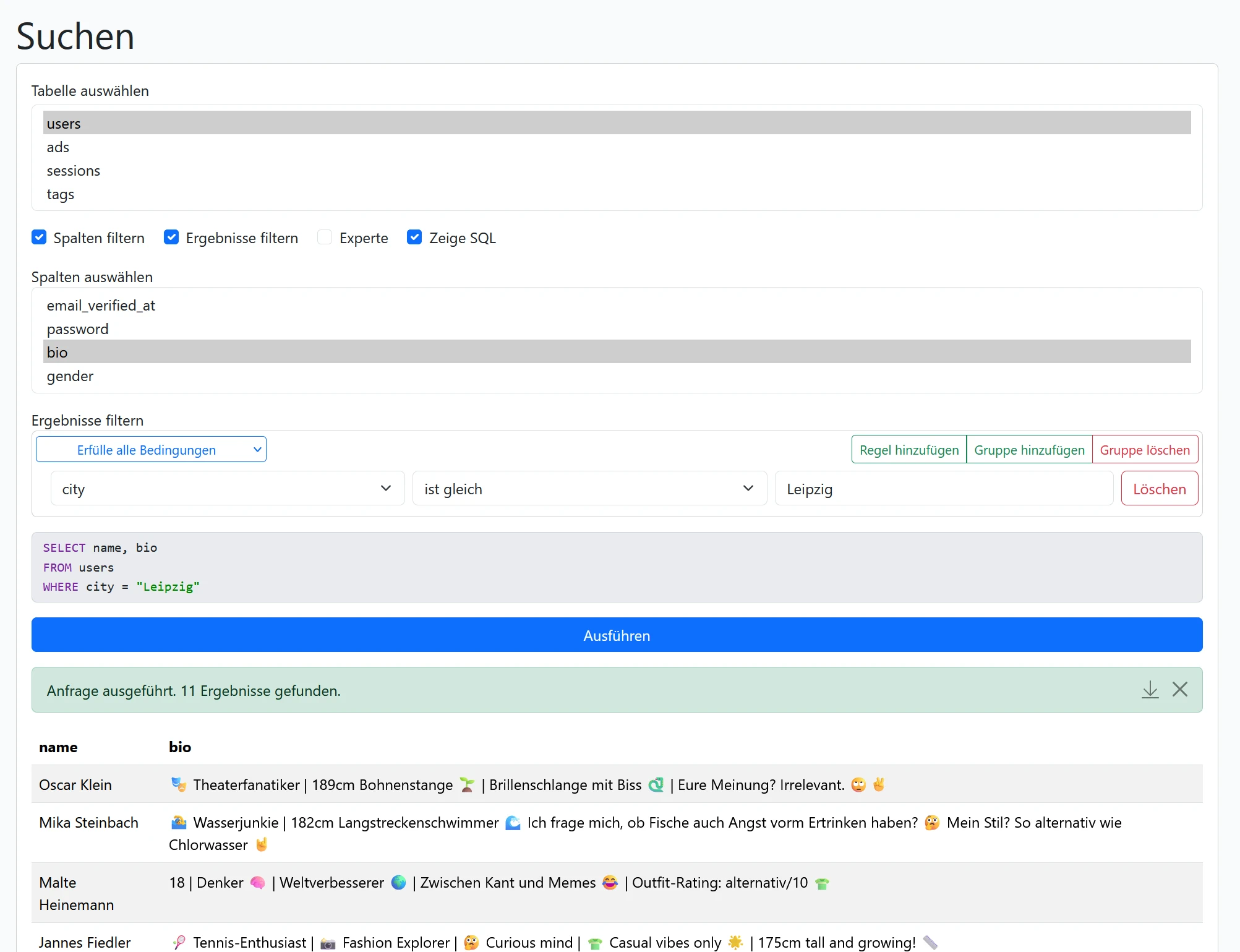Select the tags table
The width and height of the screenshot is (1240, 952).
point(617,194)
